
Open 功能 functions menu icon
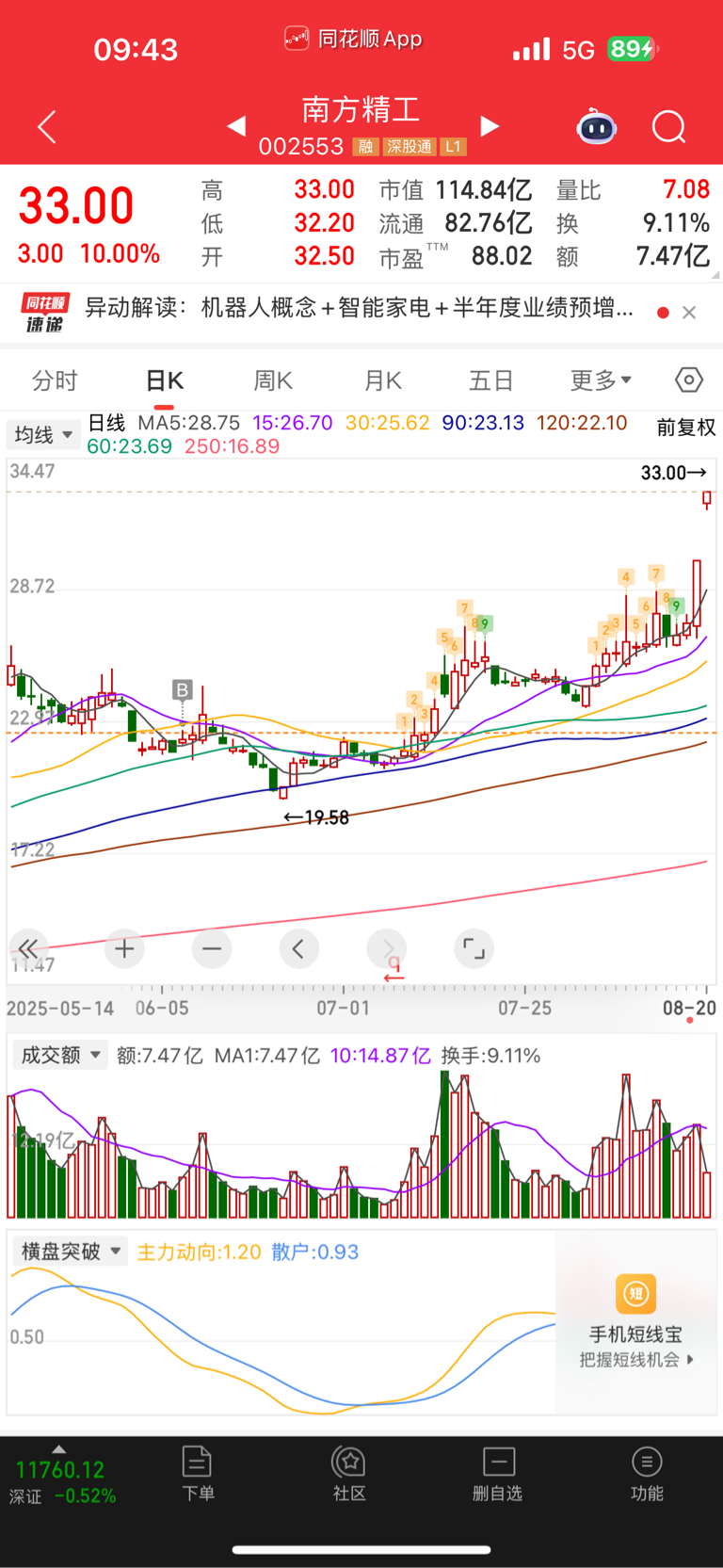tap(647, 1474)
